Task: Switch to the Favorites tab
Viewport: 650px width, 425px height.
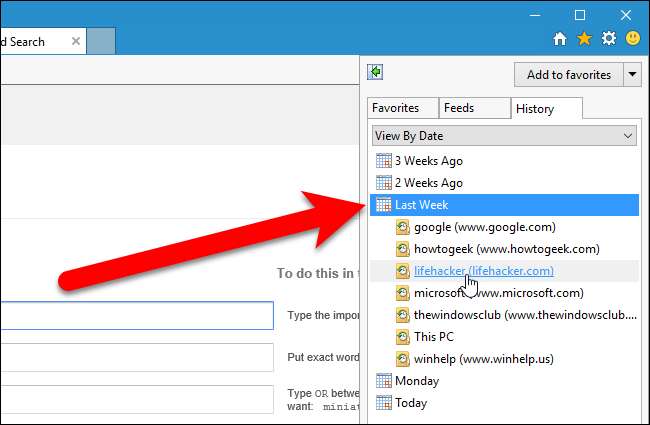Action: click(403, 108)
